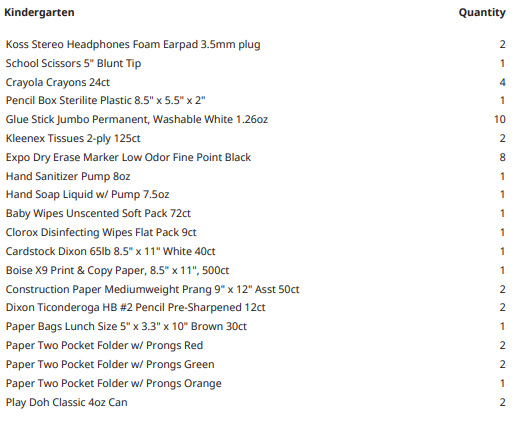Click Hand Soap Liquid w/ Pump entry
This screenshot has width=529, height=421.
[87, 195]
